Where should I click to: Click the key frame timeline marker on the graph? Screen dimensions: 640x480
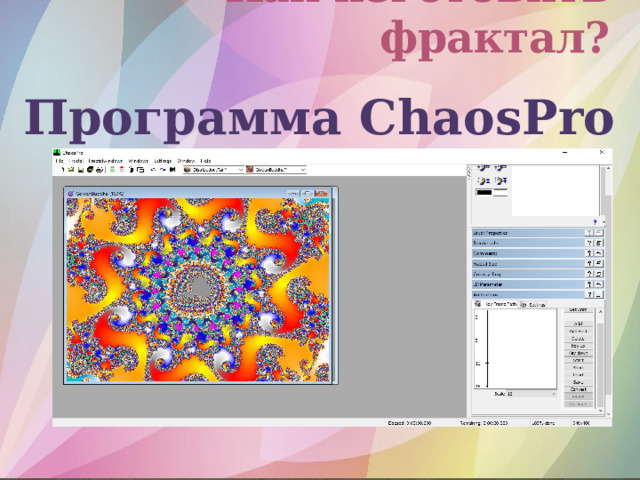[x=487, y=363]
